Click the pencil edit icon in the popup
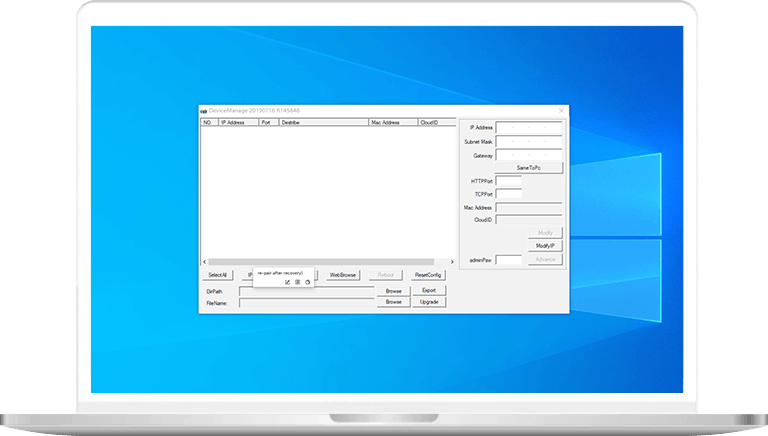The width and height of the screenshot is (768, 436). 288,282
